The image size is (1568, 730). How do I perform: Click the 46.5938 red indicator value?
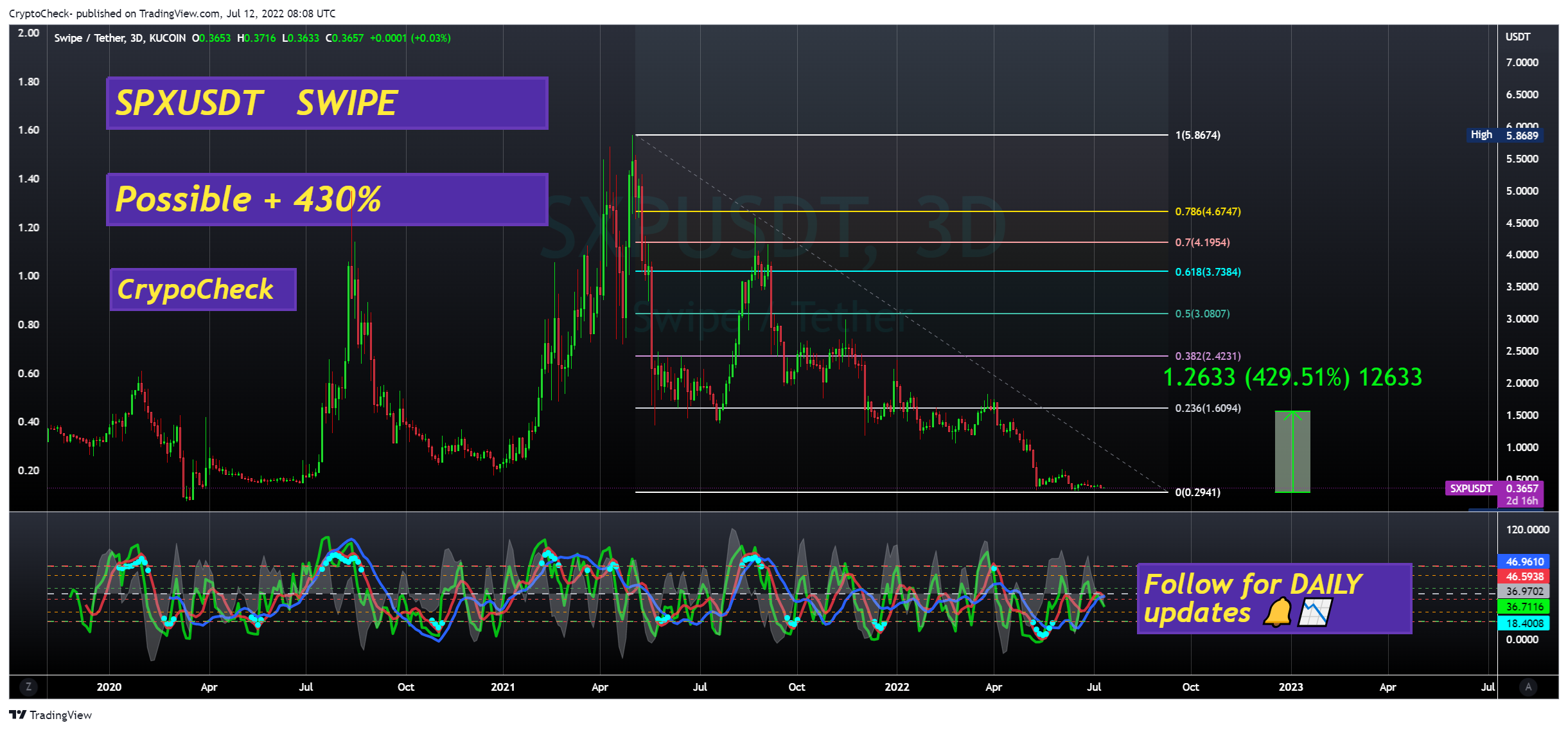[1524, 576]
